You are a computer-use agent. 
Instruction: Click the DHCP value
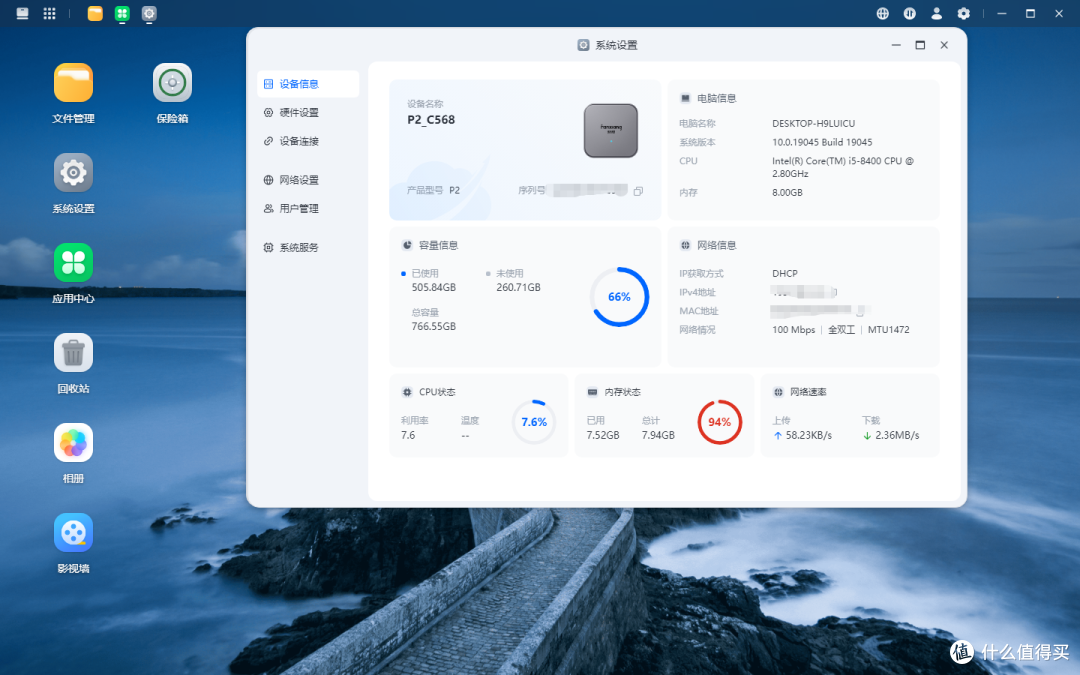coord(785,273)
